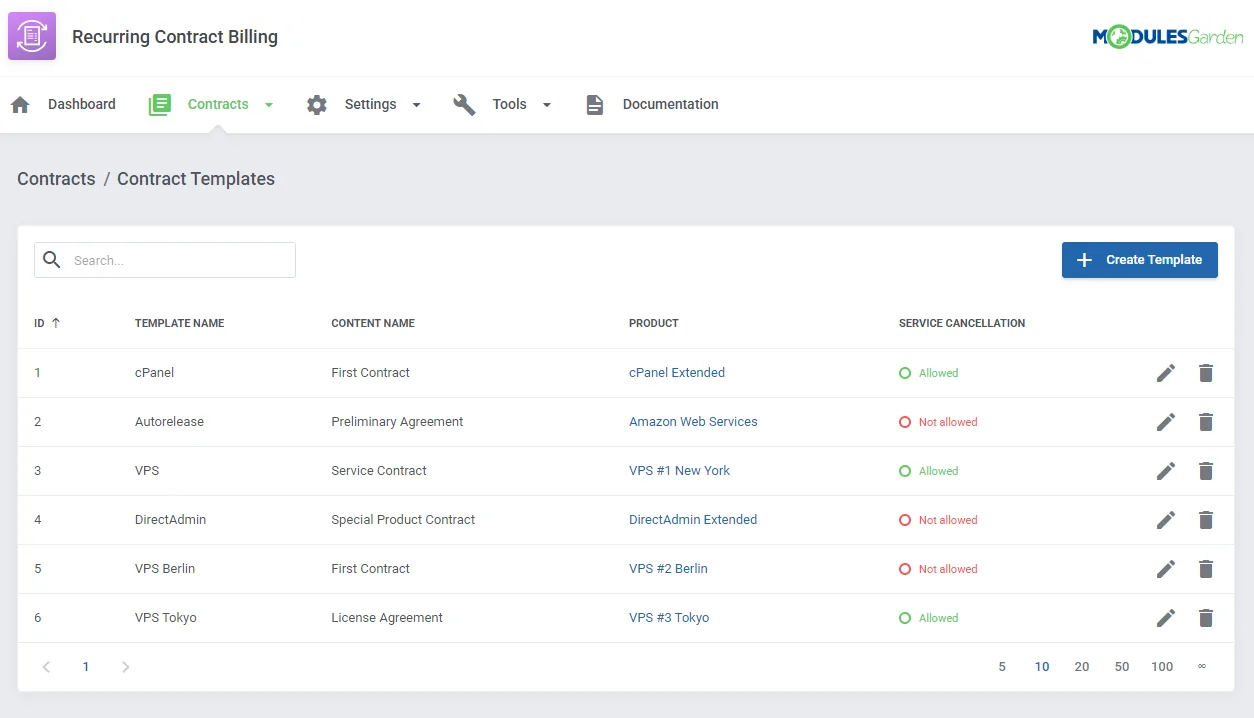Sort by the Service Cancellation column header
The height and width of the screenshot is (718, 1254).
click(x=962, y=323)
